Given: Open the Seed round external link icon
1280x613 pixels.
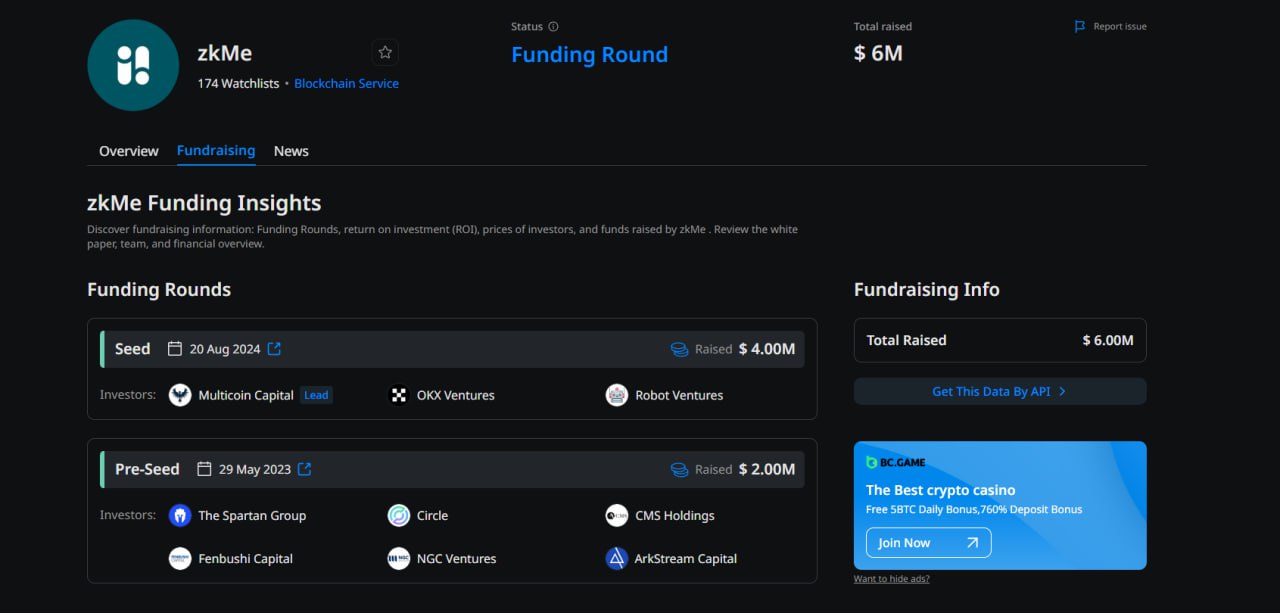Looking at the screenshot, I should 274,349.
